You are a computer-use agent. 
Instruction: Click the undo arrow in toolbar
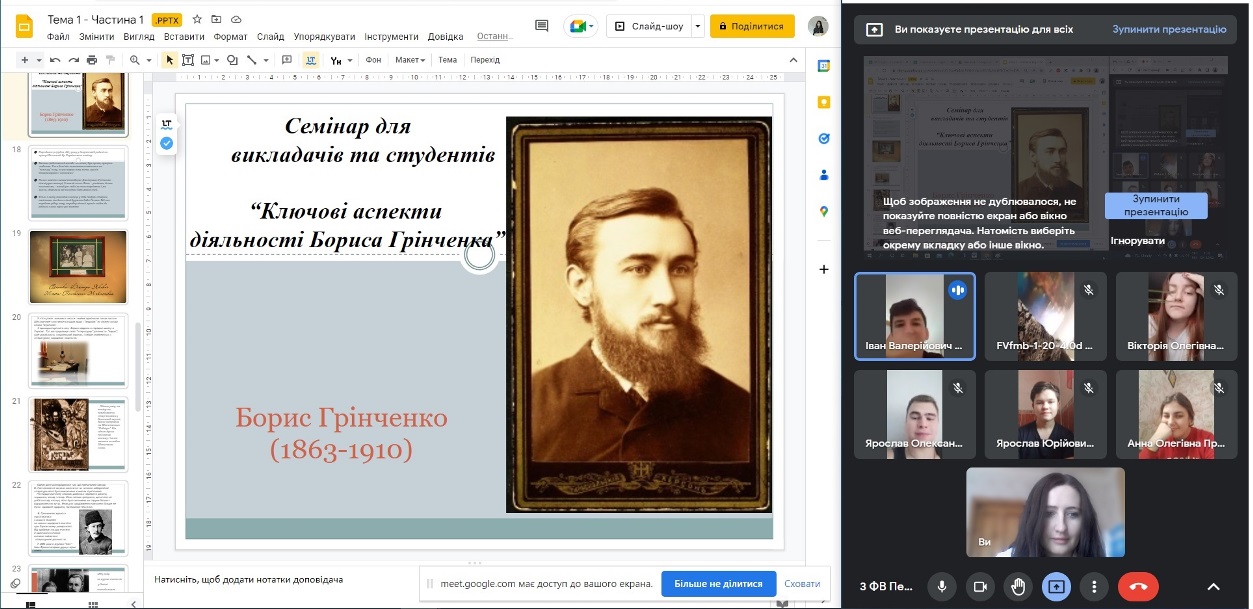coord(55,60)
